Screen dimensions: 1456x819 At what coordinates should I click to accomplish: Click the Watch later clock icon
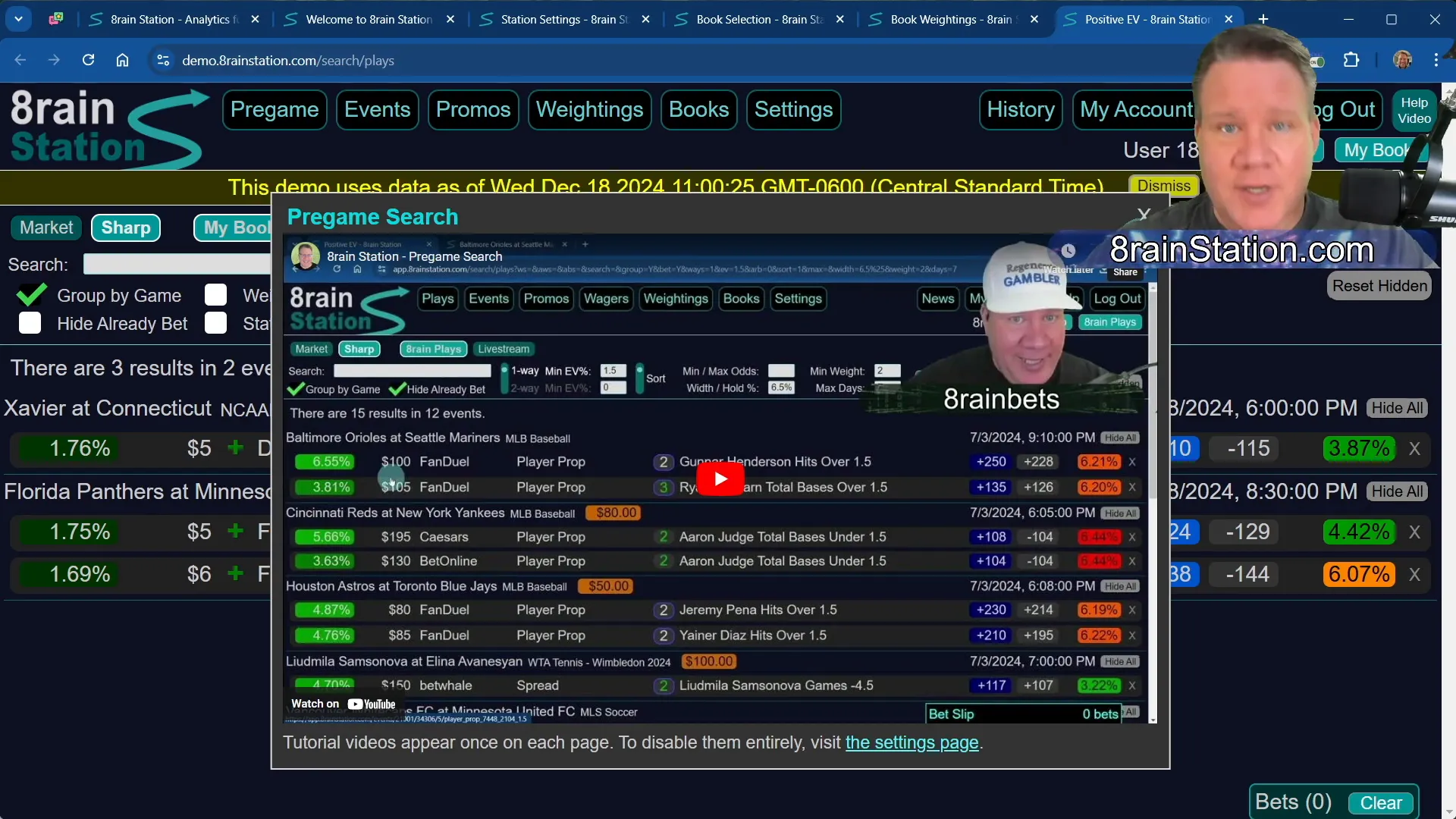[x=1068, y=251]
